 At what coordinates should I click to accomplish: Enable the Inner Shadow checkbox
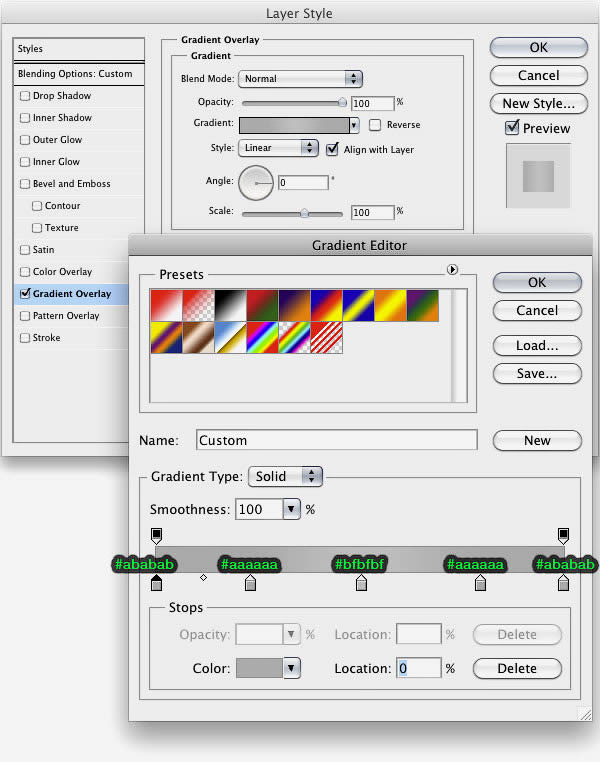[25, 118]
